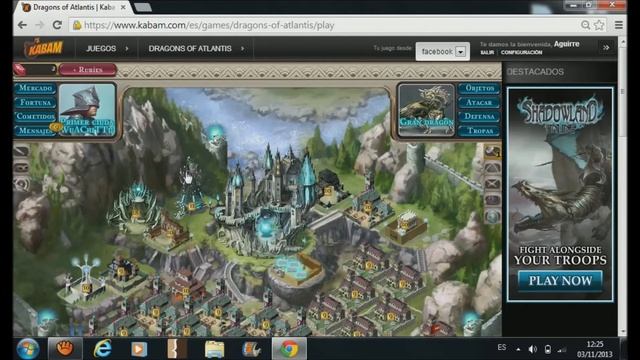Click the crossed-swords marches icon
Viewport: 640px width, 360px height.
tap(492, 184)
